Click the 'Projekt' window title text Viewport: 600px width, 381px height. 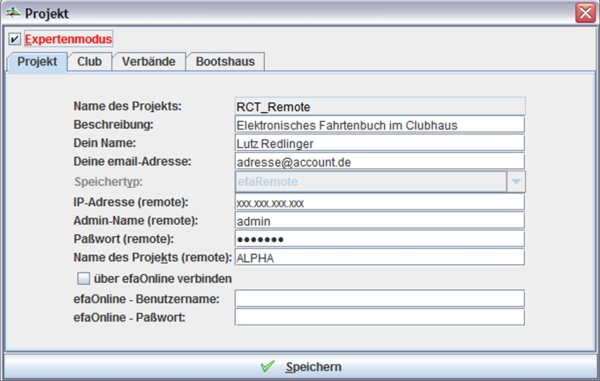(x=47, y=13)
